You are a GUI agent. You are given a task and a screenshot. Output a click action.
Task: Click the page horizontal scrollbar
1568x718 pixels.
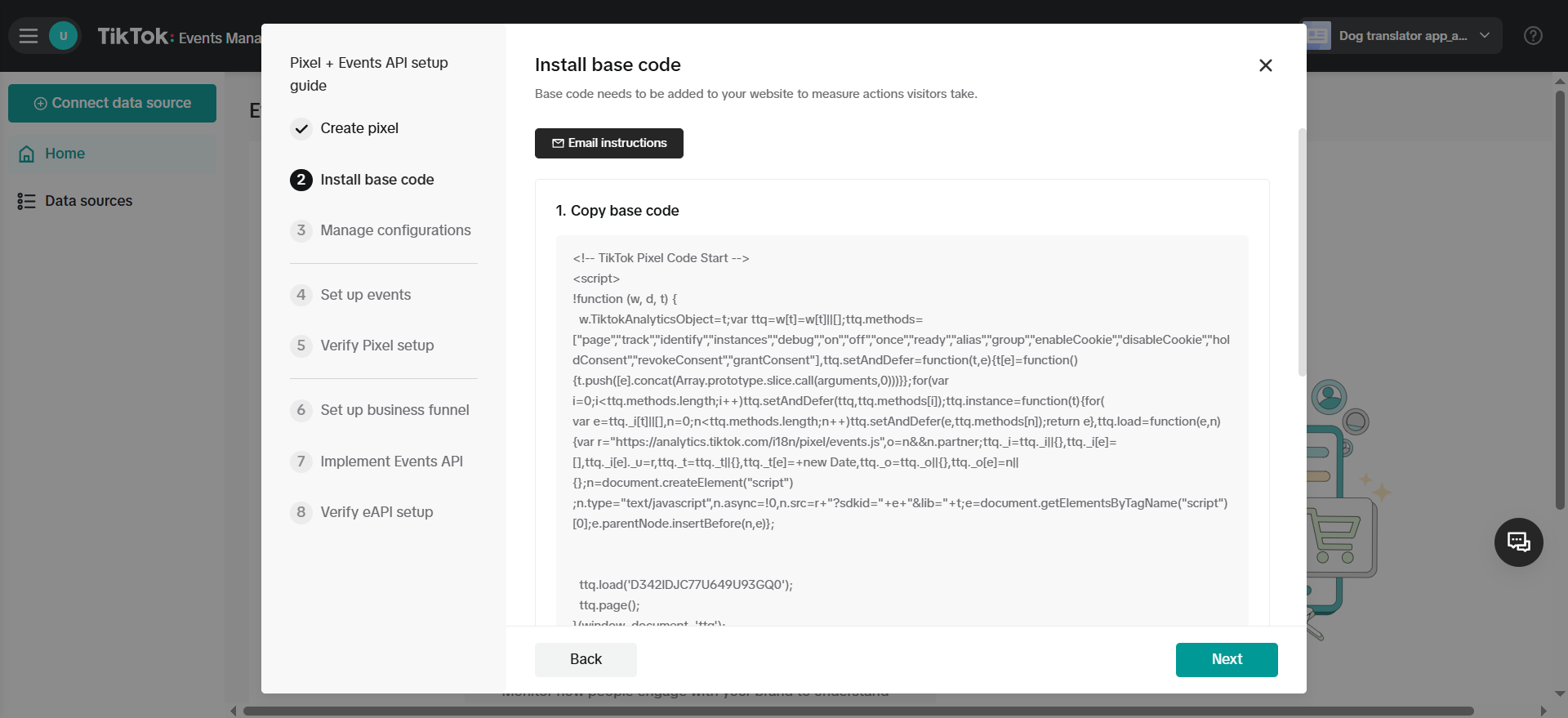click(858, 711)
